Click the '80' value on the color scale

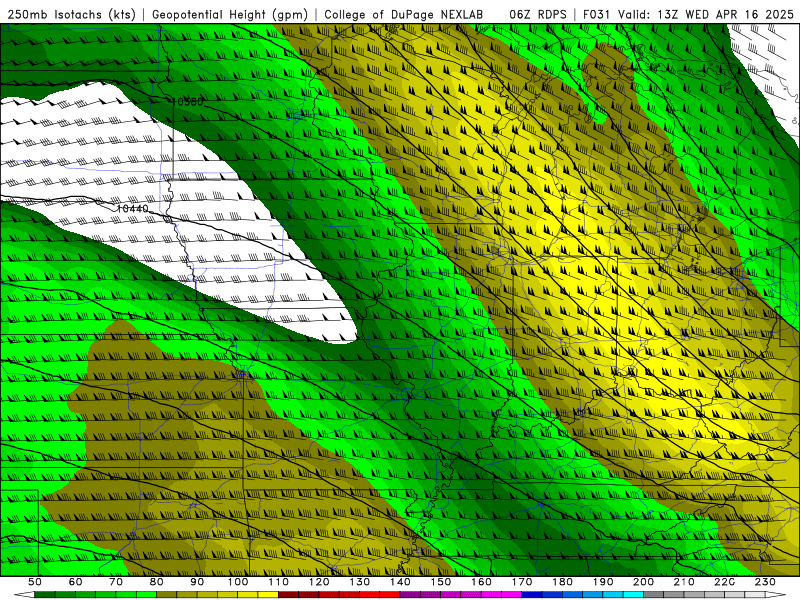tap(157, 582)
